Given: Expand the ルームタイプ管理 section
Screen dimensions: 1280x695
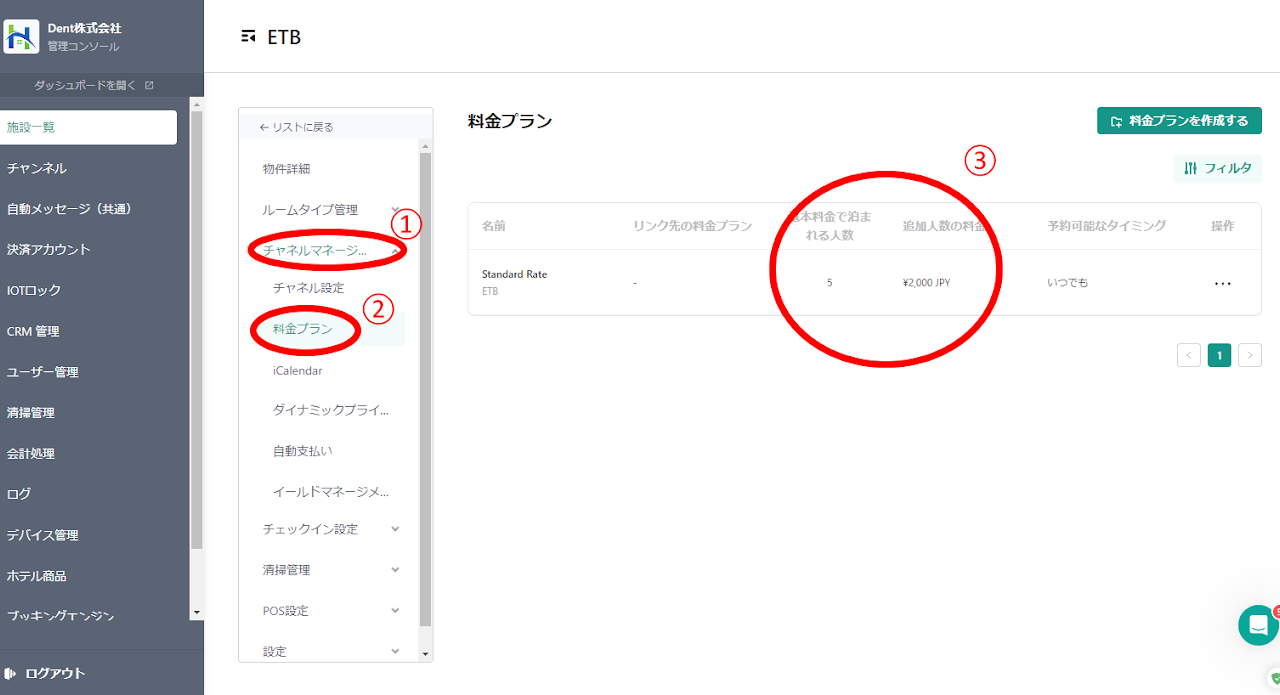Looking at the screenshot, I should click(x=395, y=209).
